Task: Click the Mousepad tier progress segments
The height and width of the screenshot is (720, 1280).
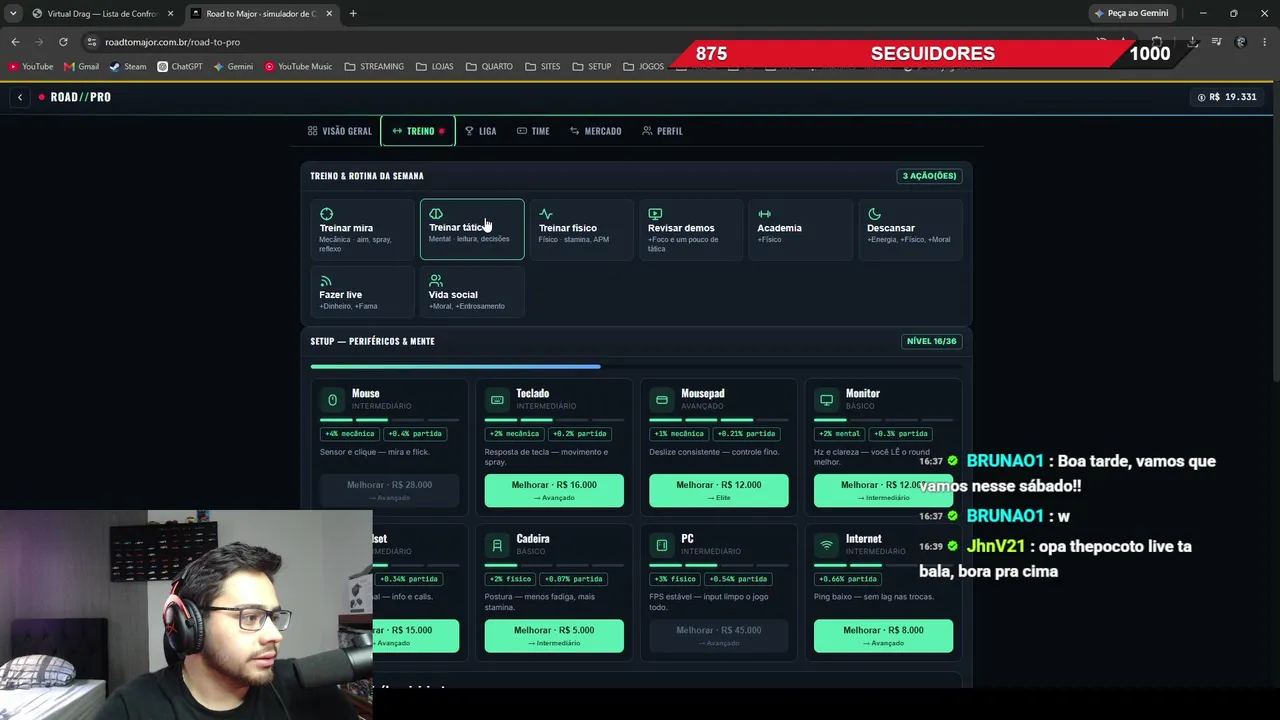Action: [x=719, y=420]
